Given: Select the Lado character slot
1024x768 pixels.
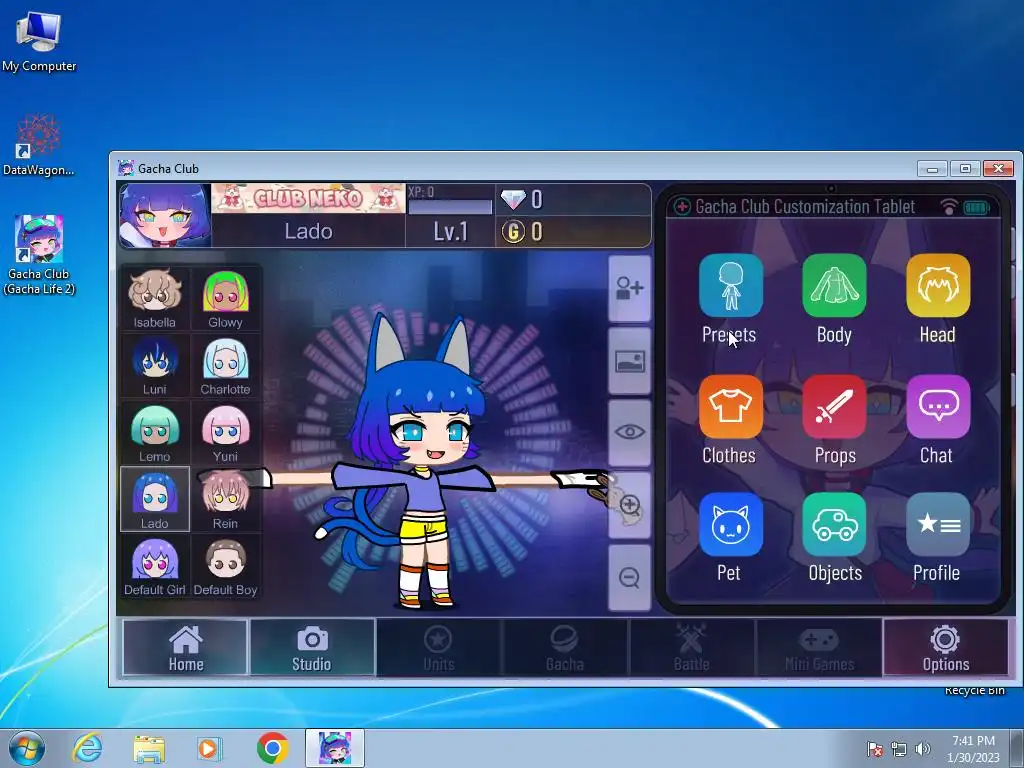Looking at the screenshot, I should [155, 499].
